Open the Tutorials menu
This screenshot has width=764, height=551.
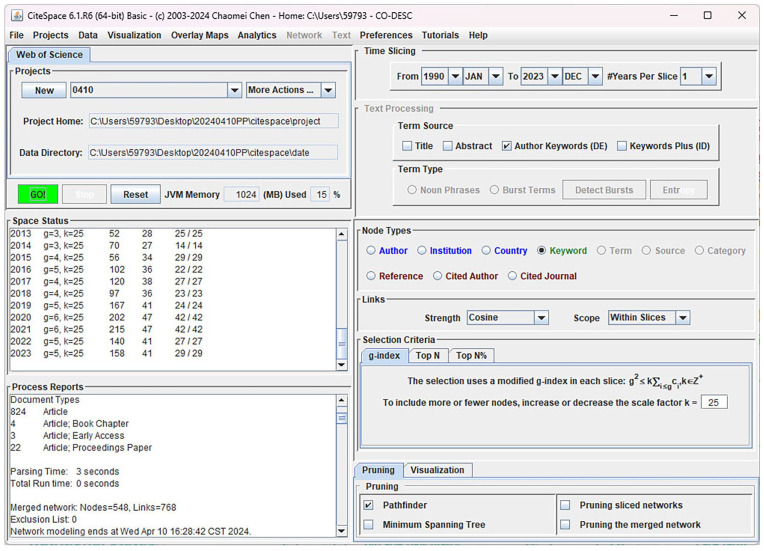pos(440,35)
